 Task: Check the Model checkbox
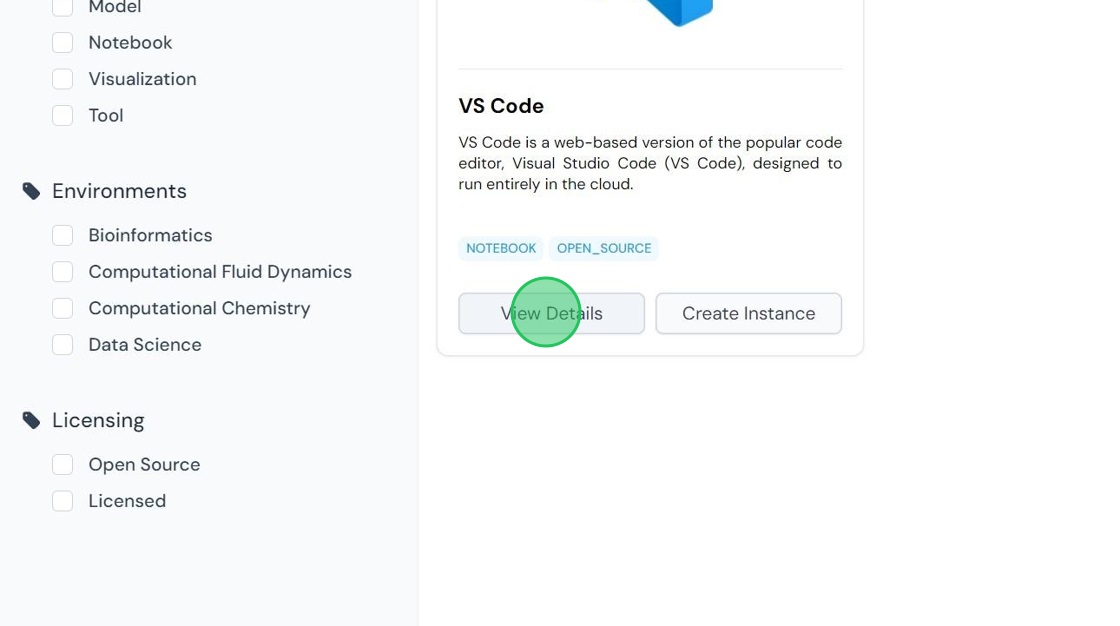coord(62,7)
